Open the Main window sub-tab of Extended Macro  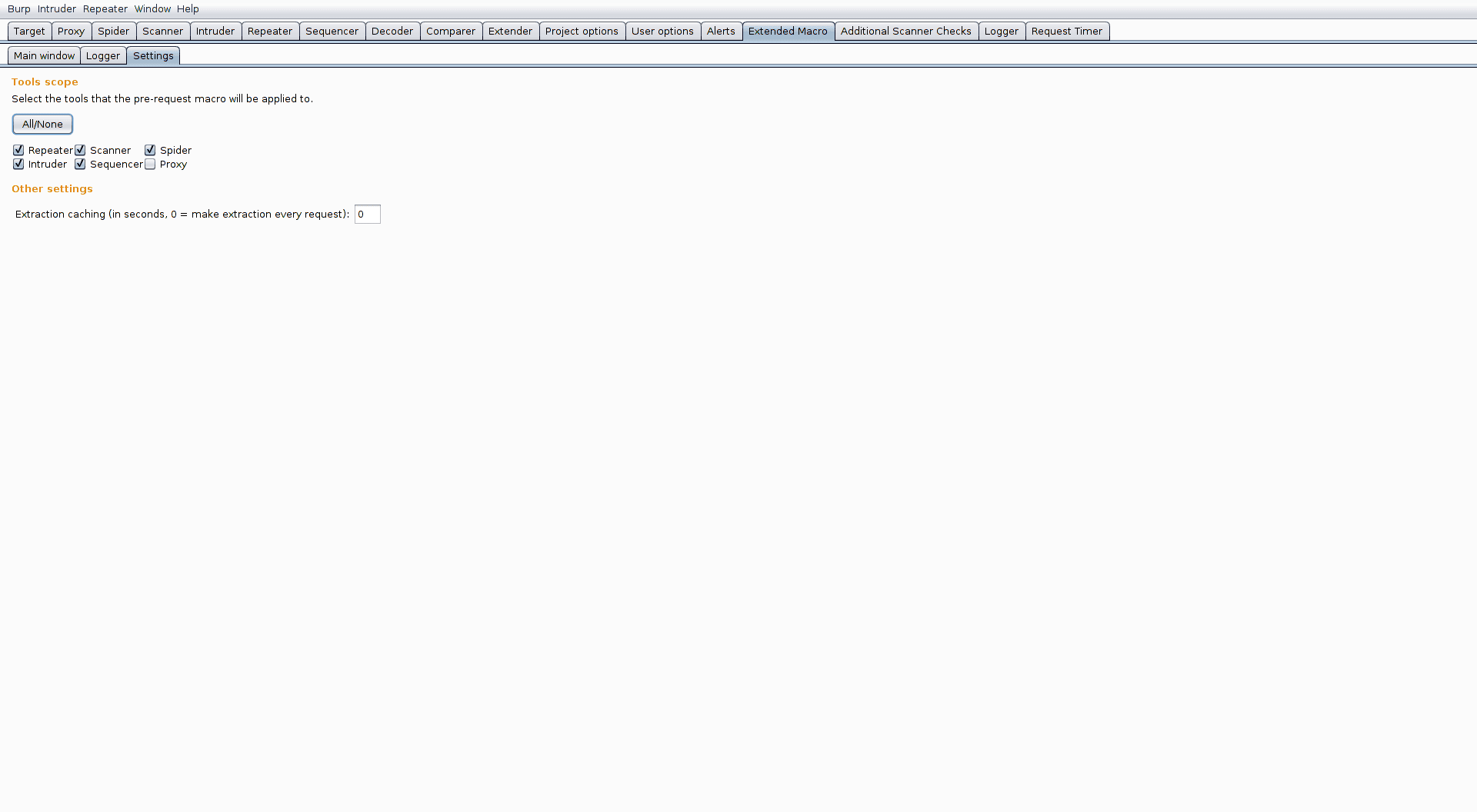click(x=44, y=55)
